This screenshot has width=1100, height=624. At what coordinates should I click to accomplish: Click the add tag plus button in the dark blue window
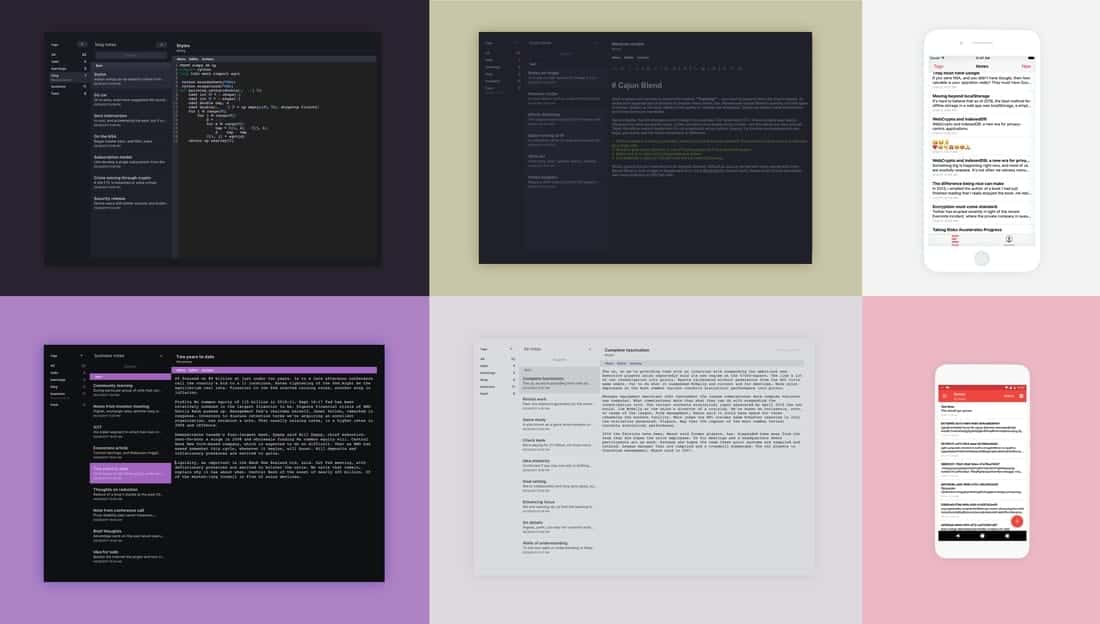tap(84, 45)
